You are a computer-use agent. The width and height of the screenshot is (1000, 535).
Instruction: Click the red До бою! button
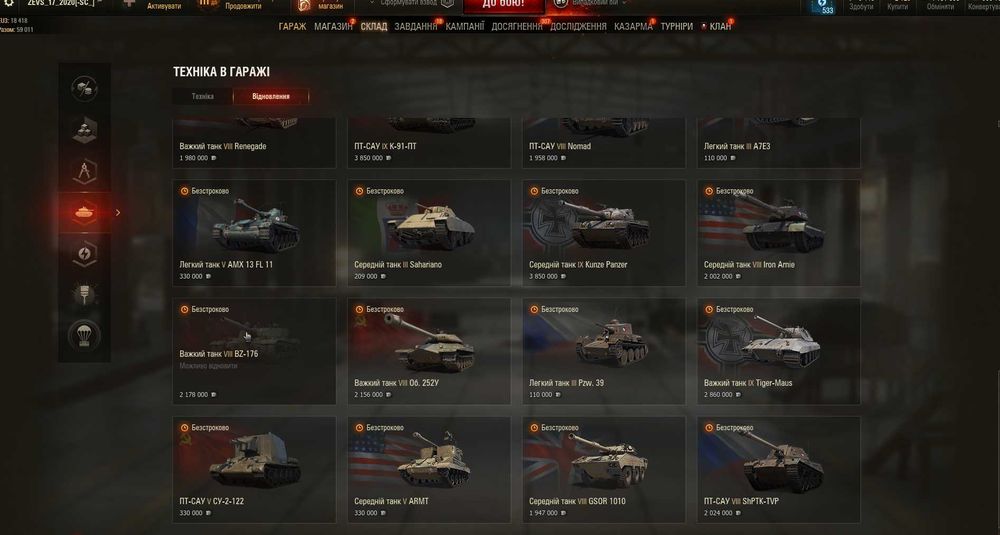click(504, 5)
